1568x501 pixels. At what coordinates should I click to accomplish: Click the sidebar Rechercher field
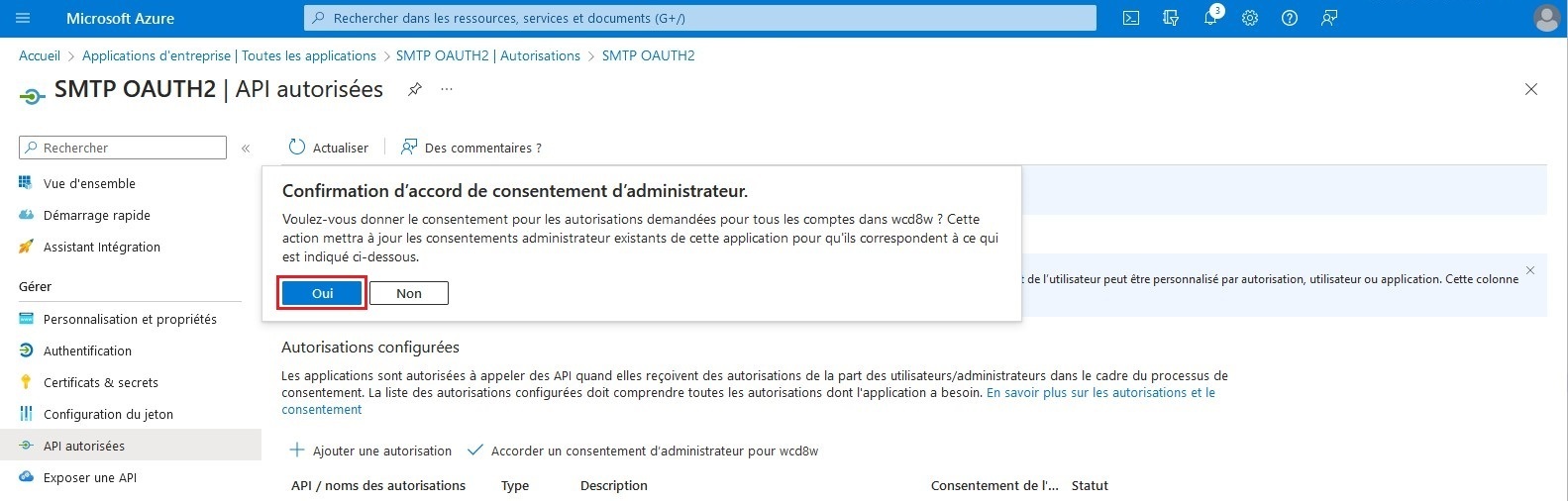[x=123, y=148]
